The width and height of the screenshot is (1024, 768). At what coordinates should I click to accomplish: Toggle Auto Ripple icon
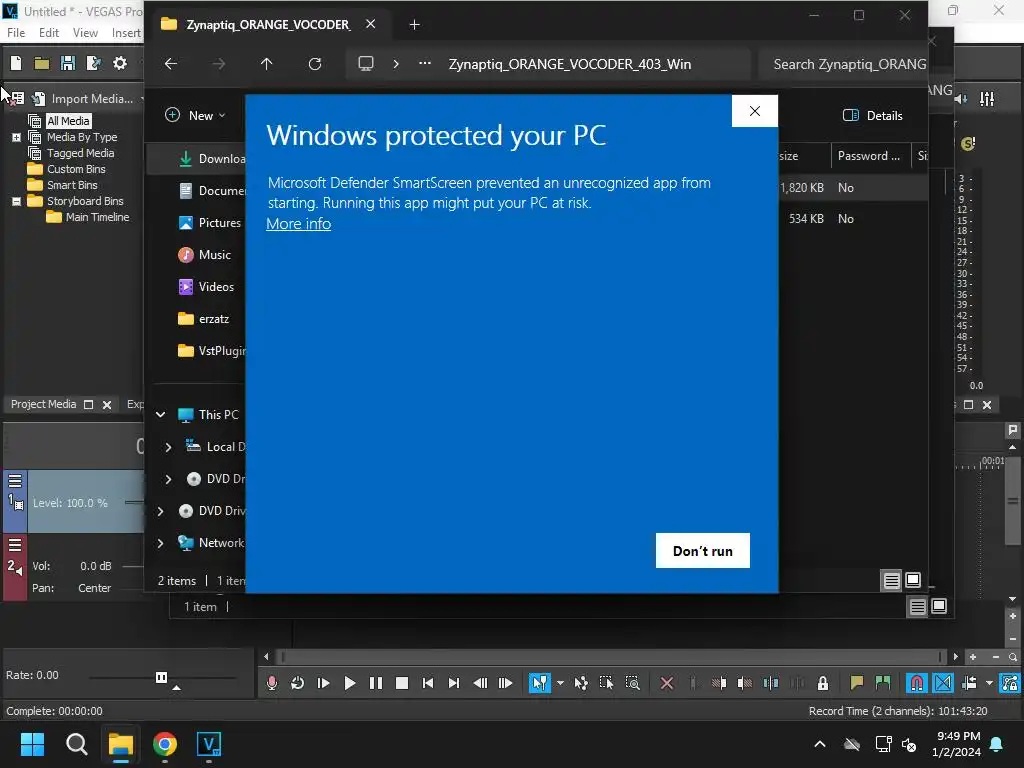(970, 683)
